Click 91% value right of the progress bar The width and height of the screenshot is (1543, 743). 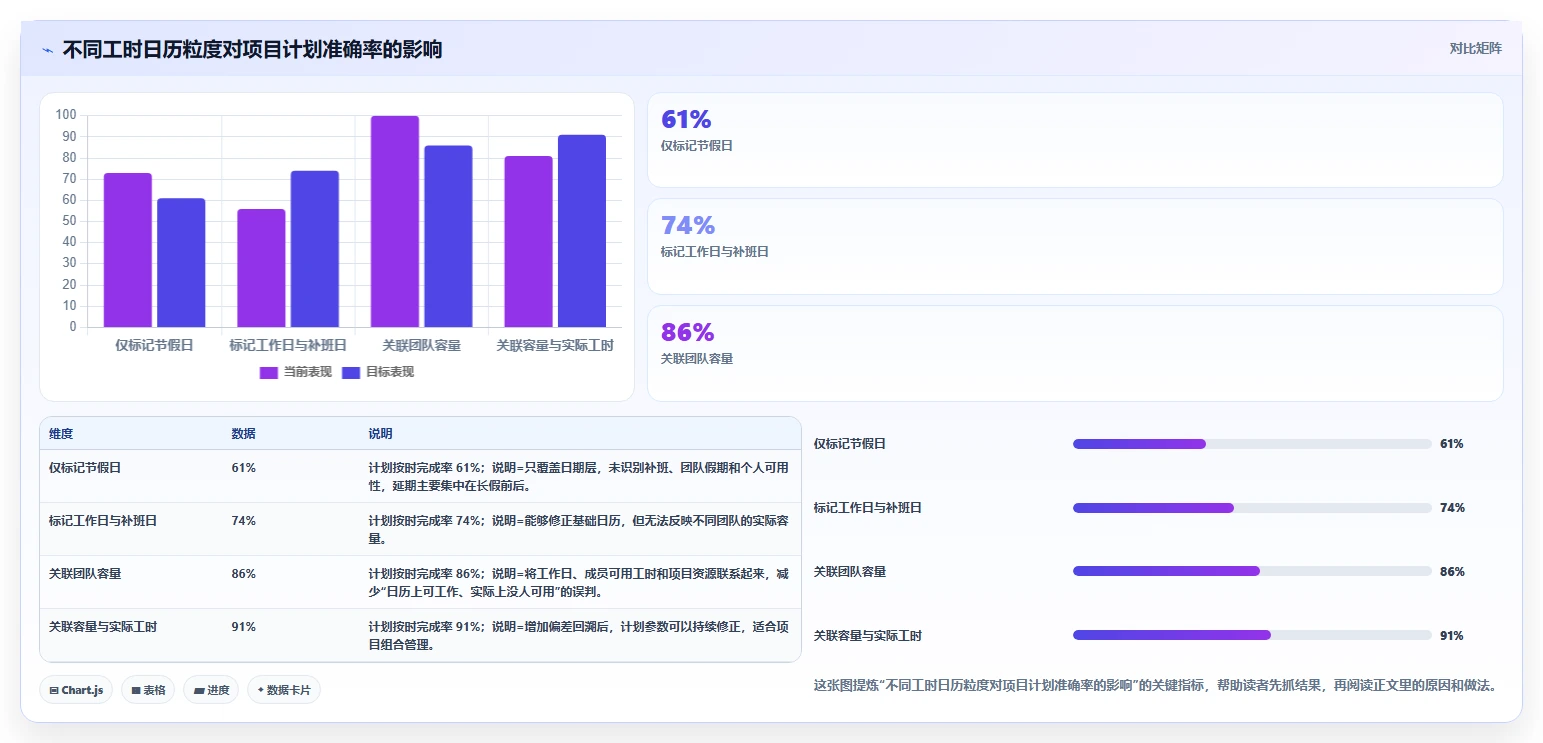1452,636
